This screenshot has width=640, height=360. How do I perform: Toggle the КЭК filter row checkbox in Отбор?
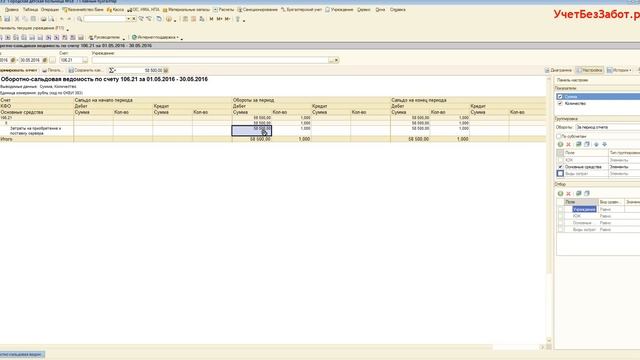click(x=561, y=216)
